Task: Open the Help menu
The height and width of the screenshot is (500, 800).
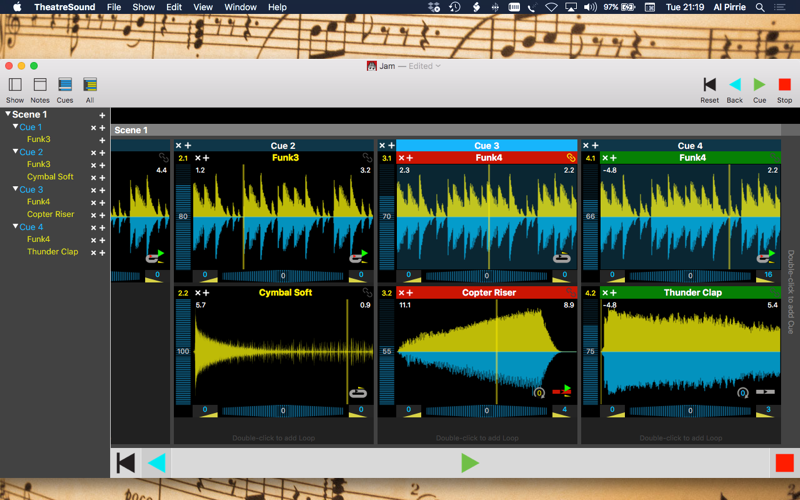Action: tap(277, 7)
